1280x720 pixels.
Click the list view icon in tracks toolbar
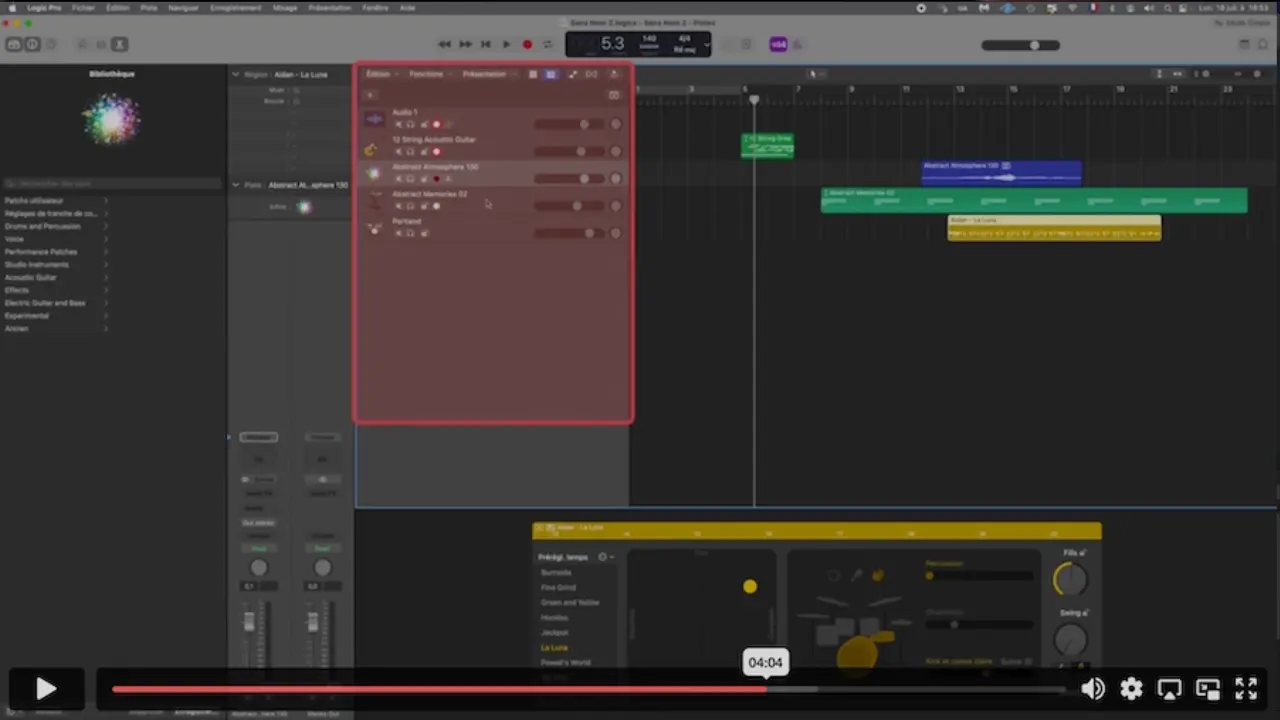click(533, 74)
